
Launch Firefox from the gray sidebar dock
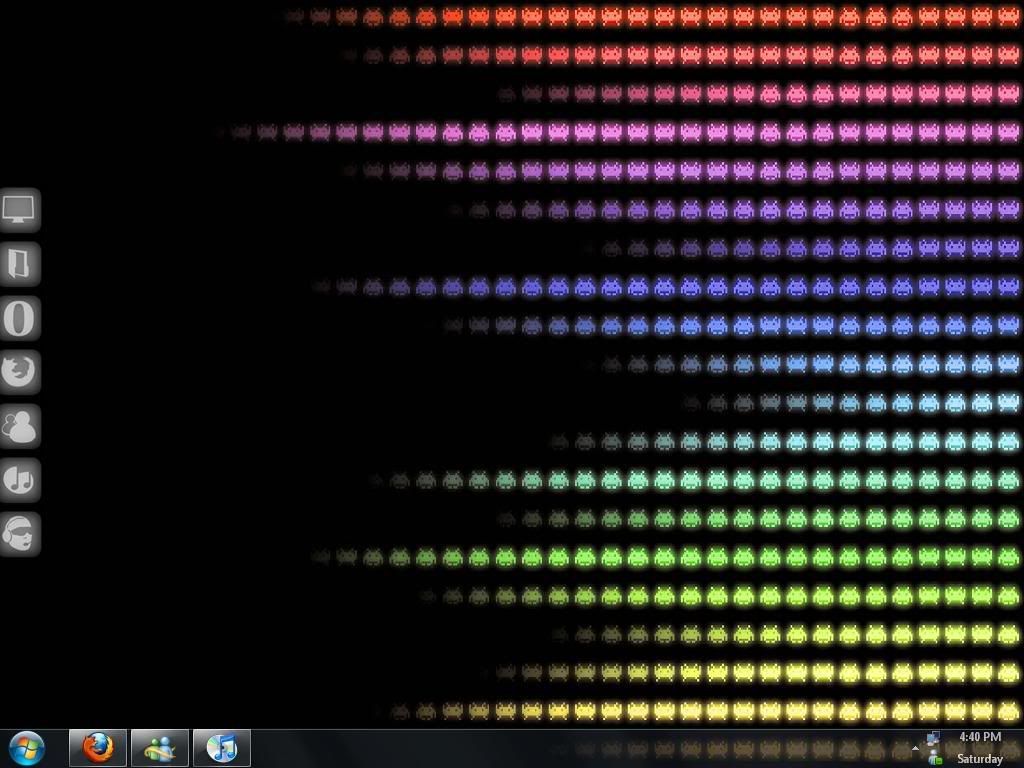tap(19, 372)
